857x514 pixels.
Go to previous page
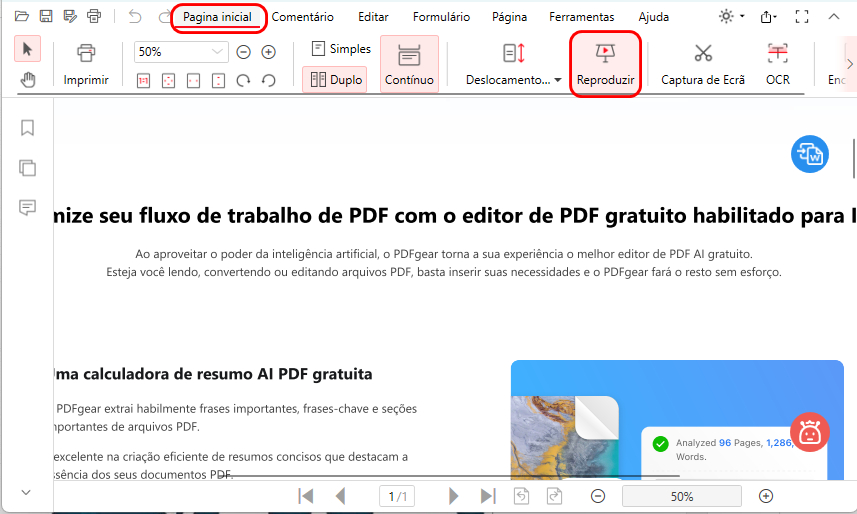click(x=341, y=496)
